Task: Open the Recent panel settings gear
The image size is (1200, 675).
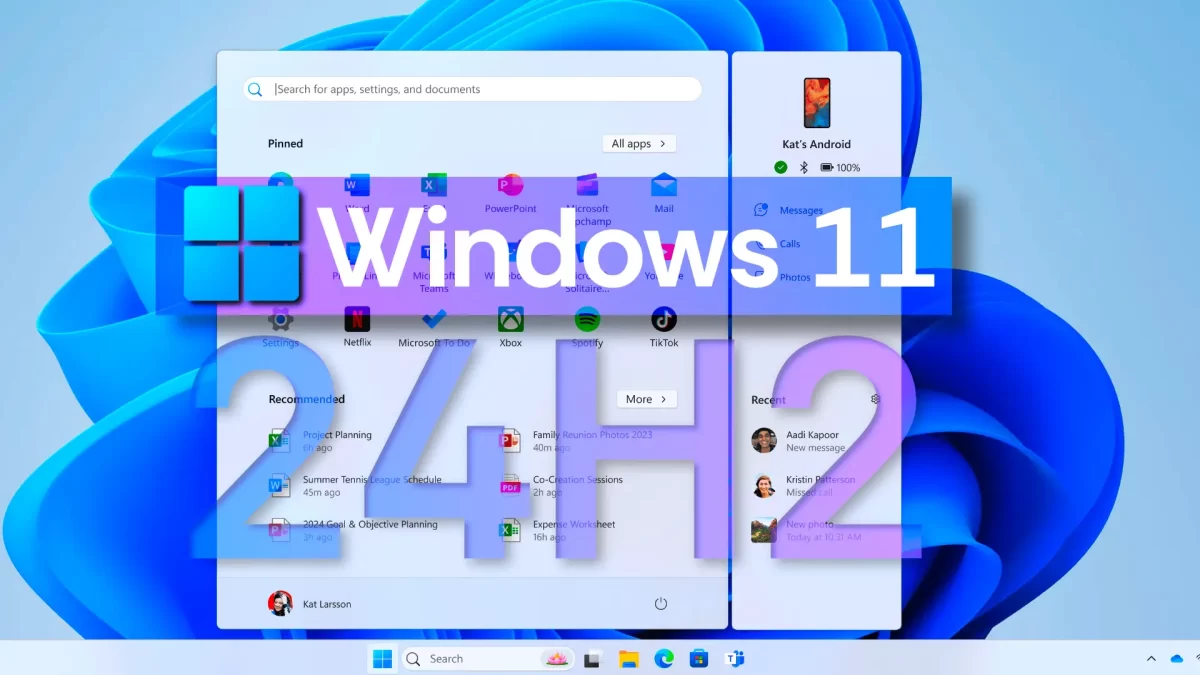Action: coord(874,399)
